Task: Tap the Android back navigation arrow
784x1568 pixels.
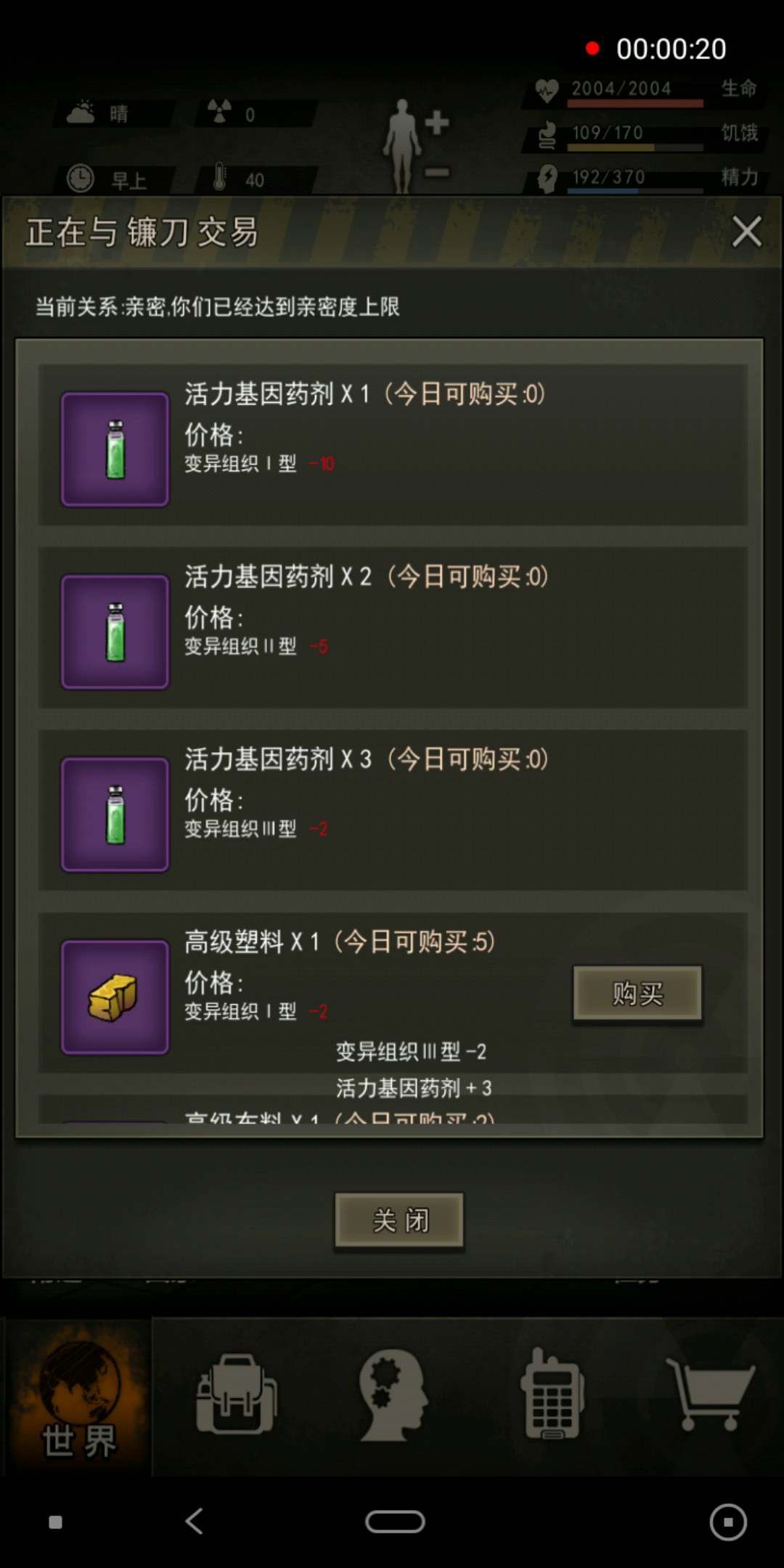Action: point(195,1521)
